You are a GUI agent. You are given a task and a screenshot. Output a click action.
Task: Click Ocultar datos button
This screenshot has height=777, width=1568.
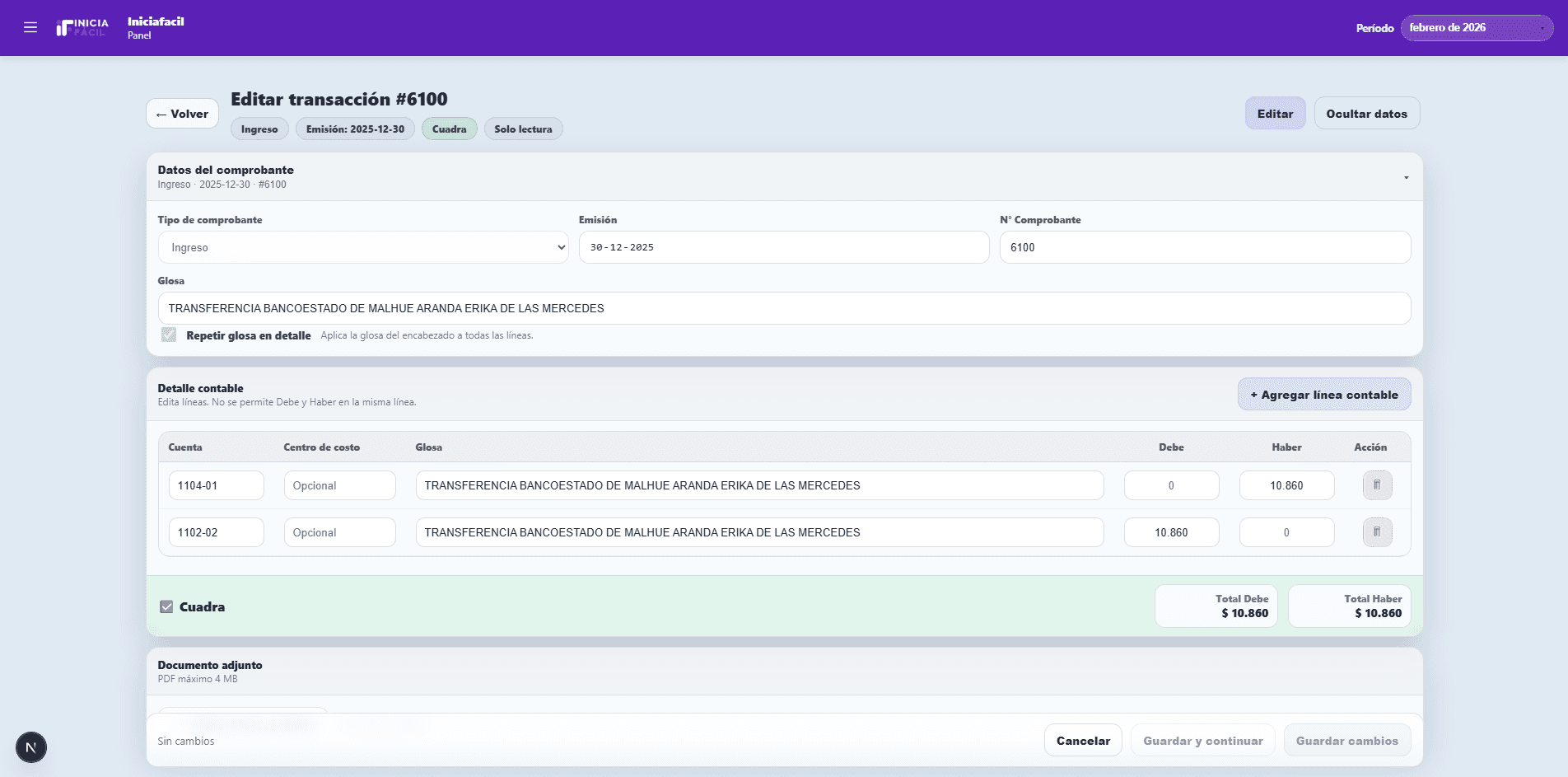pos(1366,114)
